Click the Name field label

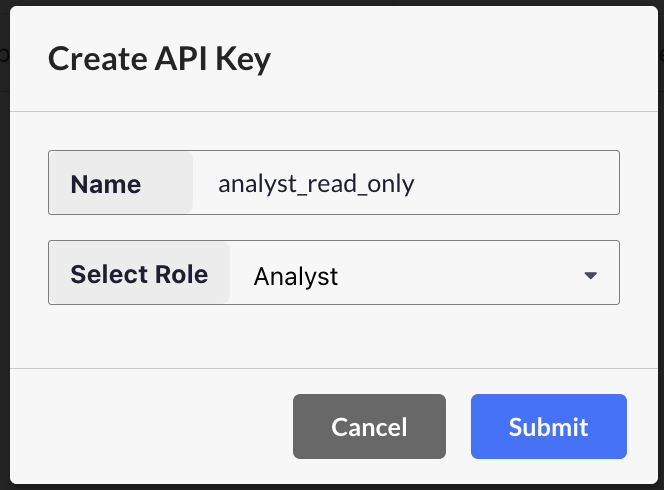tap(106, 184)
